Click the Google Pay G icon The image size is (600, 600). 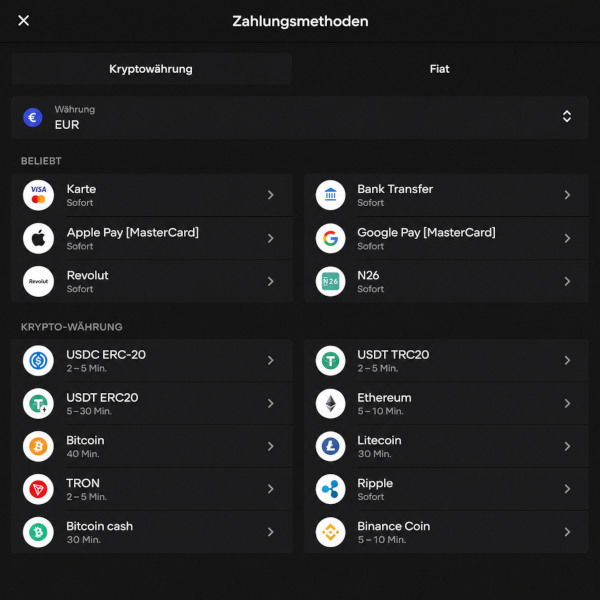[331, 238]
